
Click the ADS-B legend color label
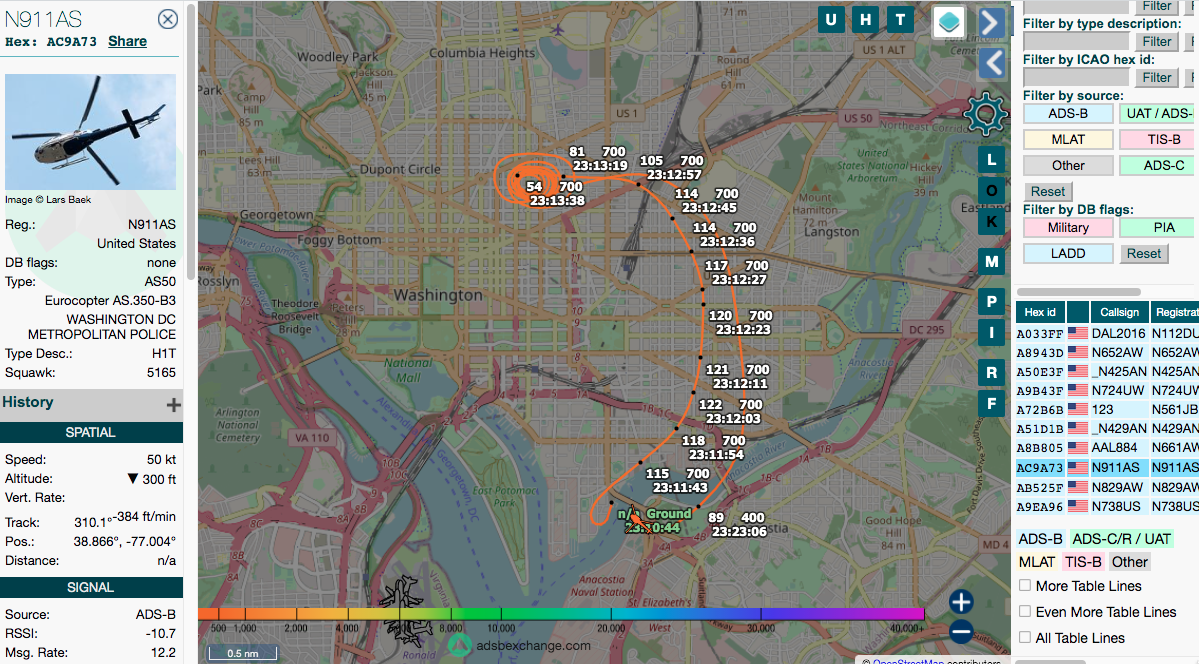(x=1041, y=539)
